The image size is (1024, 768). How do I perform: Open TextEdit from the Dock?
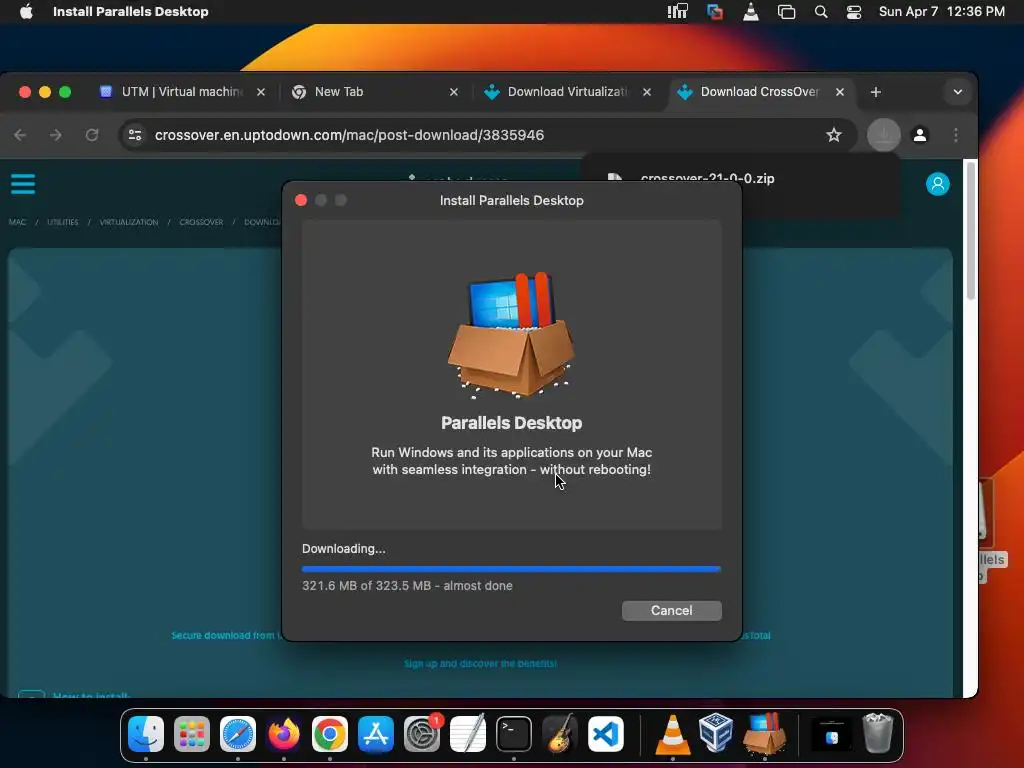pyautogui.click(x=468, y=734)
